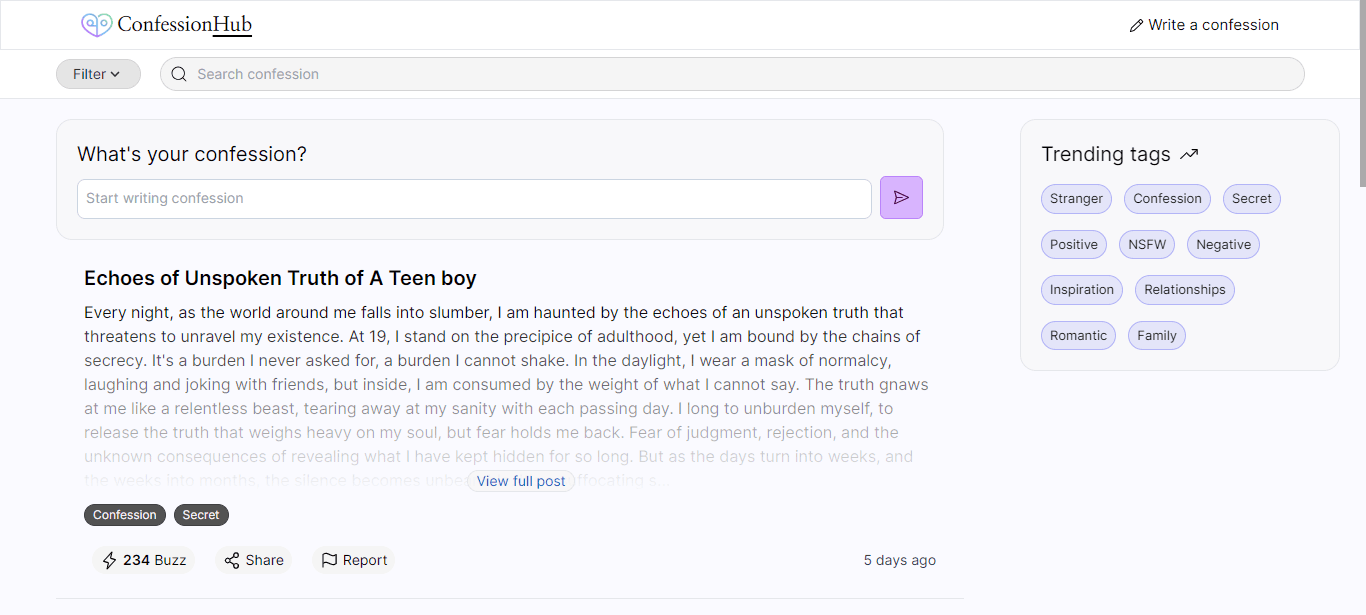Click the lightning bolt Buzz icon
This screenshot has width=1366, height=615.
[110, 560]
